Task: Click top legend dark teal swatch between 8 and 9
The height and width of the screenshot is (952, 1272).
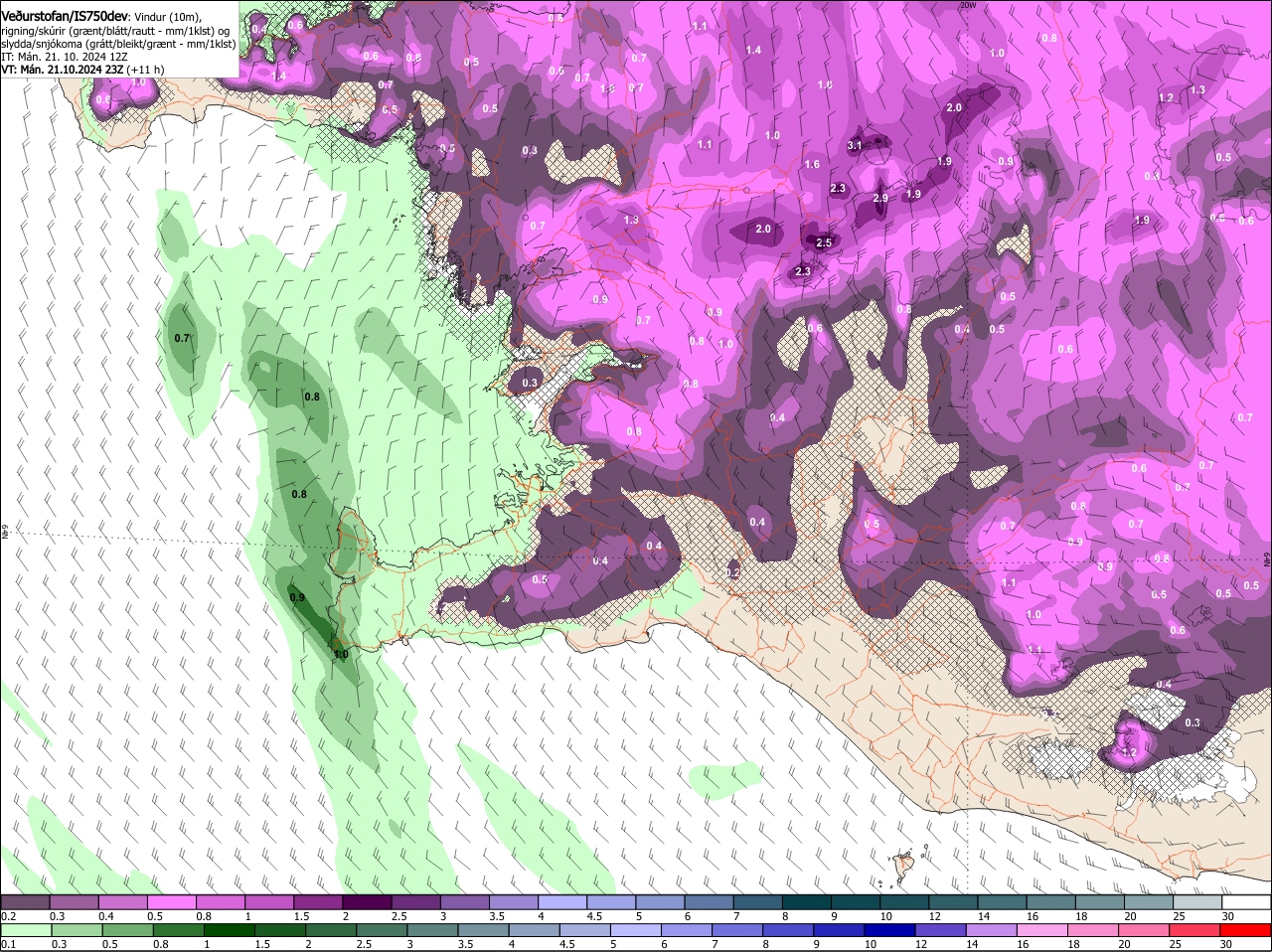Action: pyautogui.click(x=807, y=901)
